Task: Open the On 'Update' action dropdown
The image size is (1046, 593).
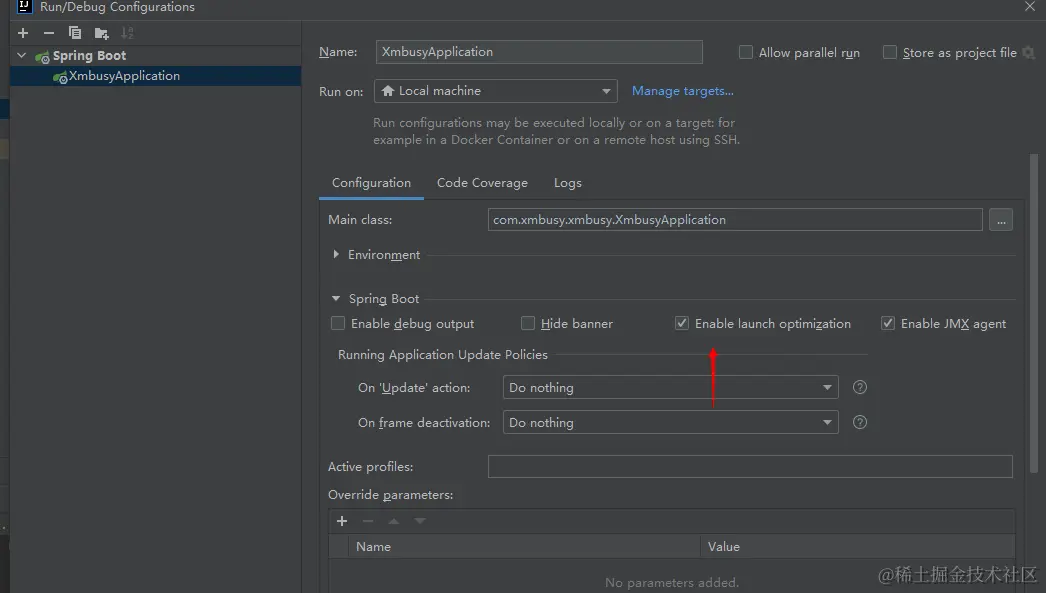Action: [670, 388]
